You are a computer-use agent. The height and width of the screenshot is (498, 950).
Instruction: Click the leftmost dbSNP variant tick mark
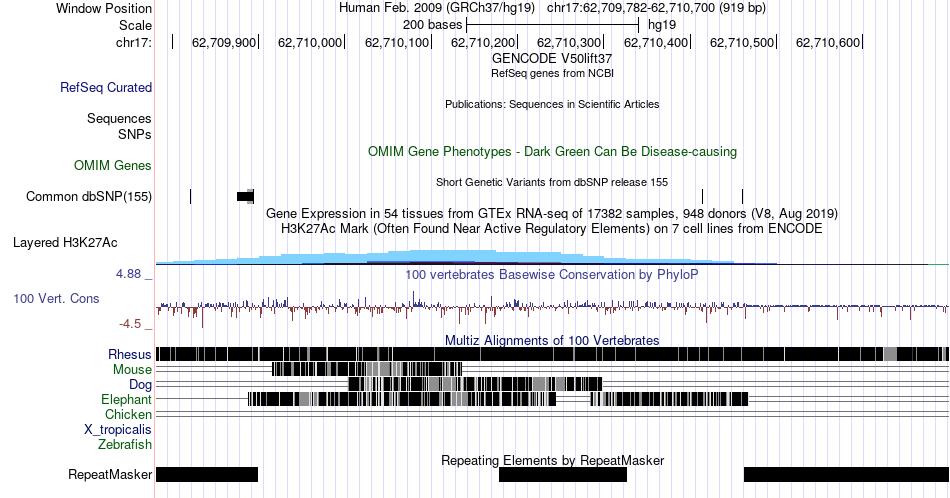point(191,196)
